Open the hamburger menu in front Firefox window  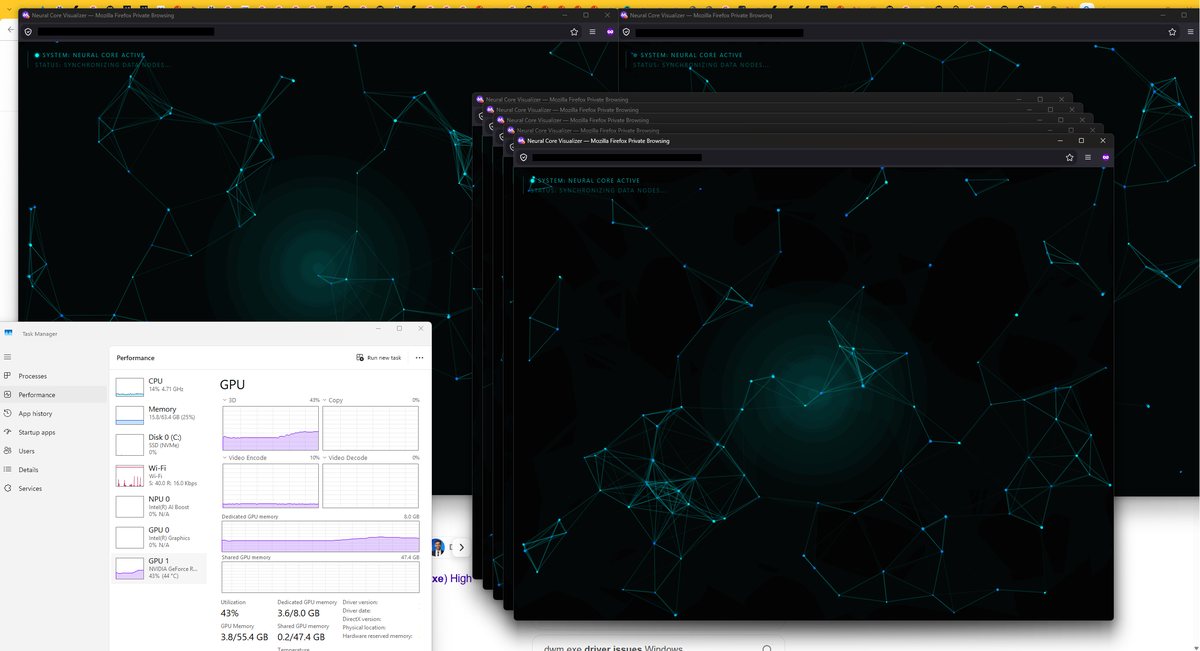[1088, 157]
